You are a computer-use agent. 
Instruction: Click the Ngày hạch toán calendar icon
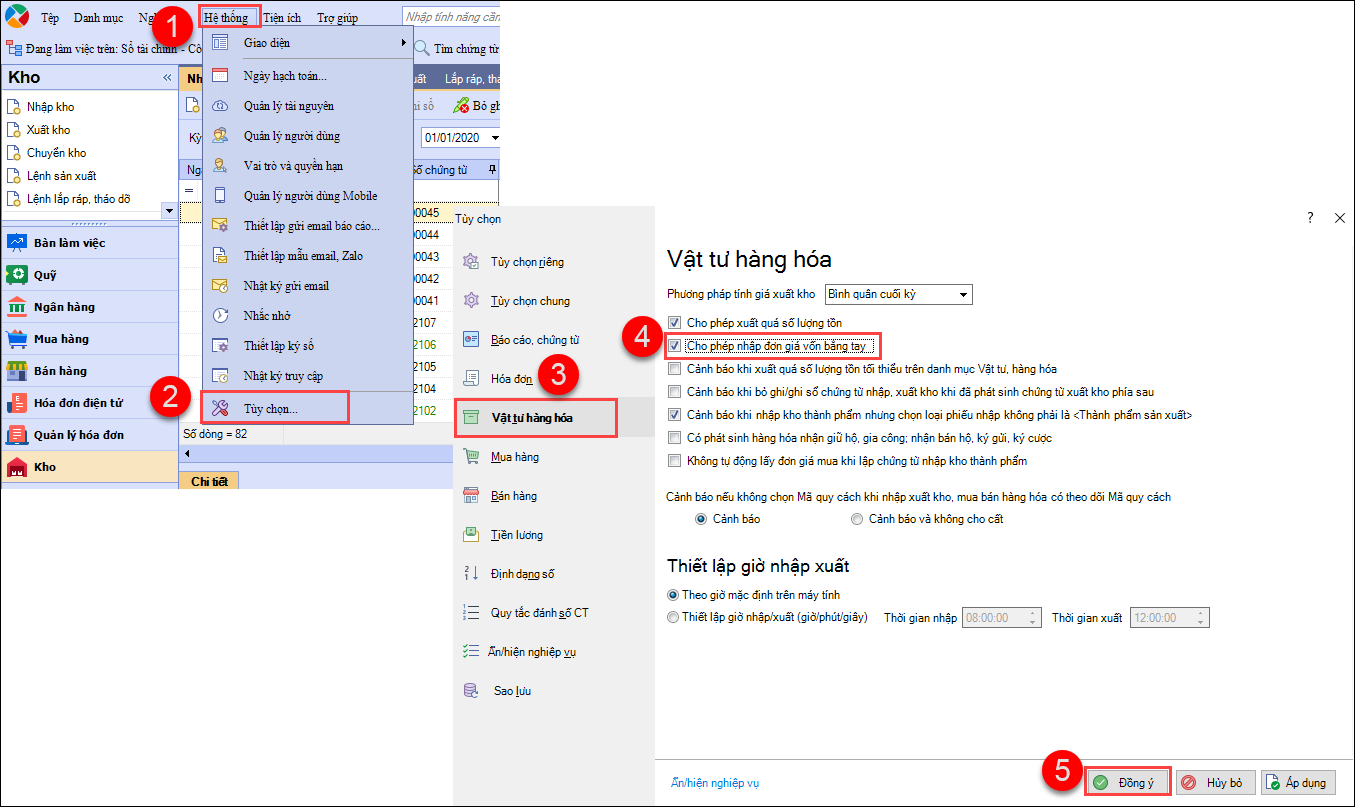pos(221,76)
